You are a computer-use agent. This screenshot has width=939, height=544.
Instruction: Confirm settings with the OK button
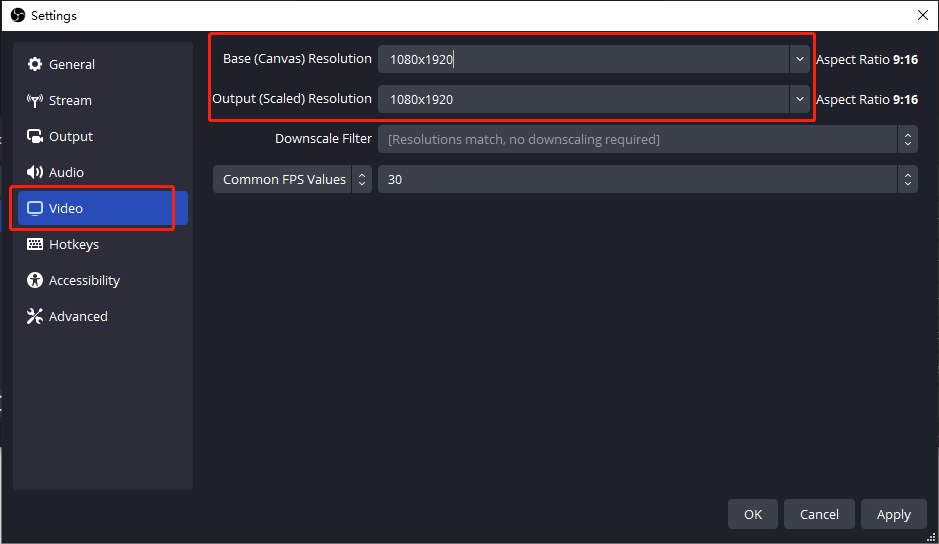coord(753,514)
